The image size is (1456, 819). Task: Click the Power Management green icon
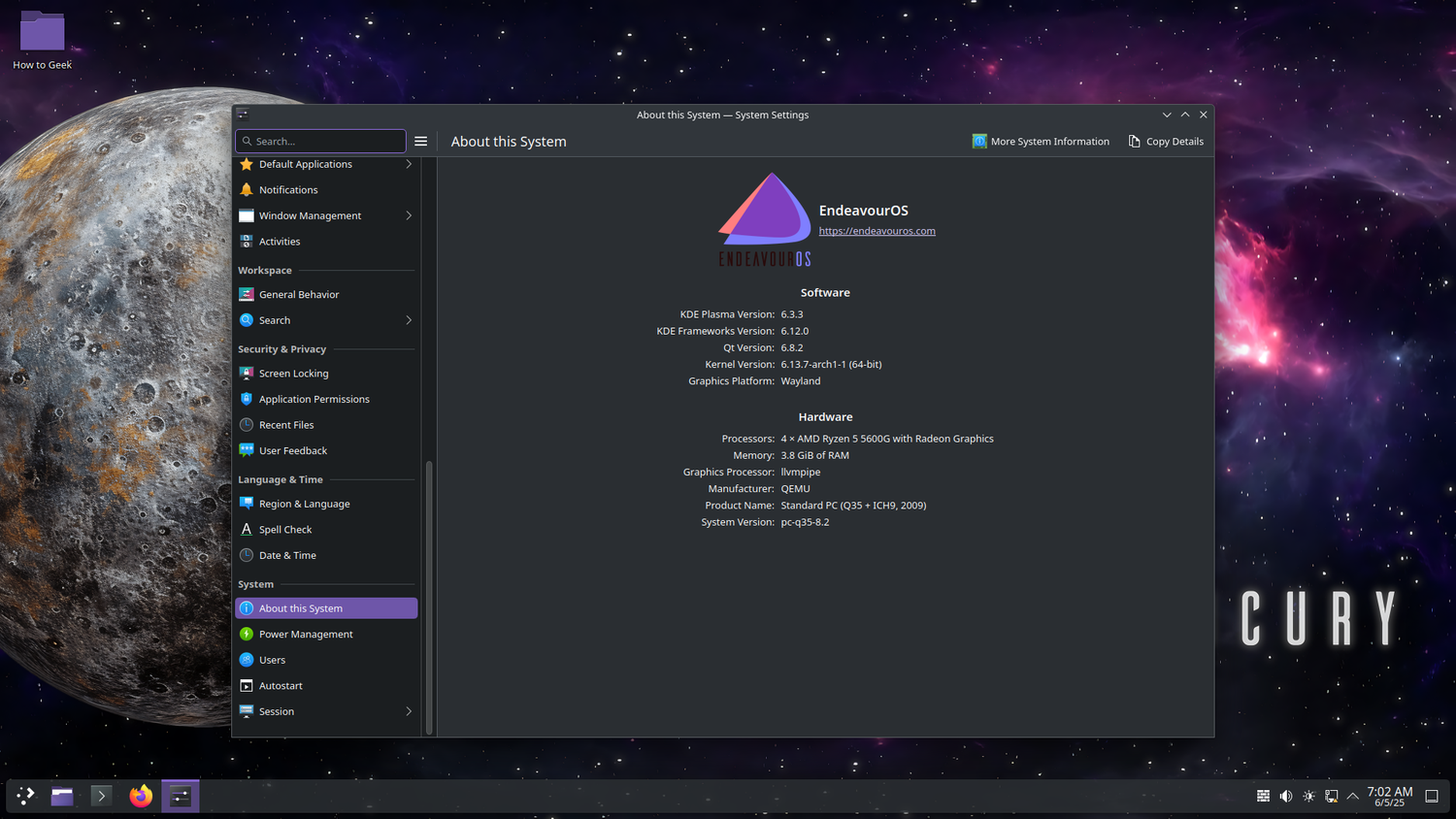(x=247, y=634)
